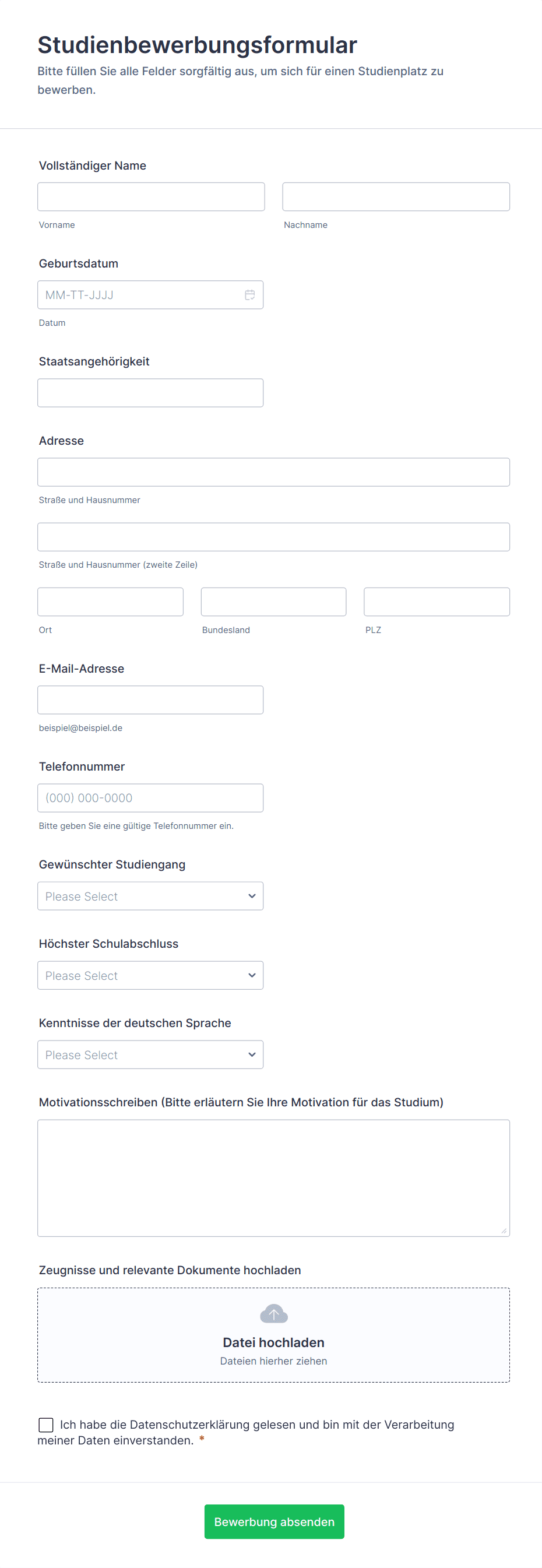
Task: Focus the Vorname input field
Action: tap(151, 196)
